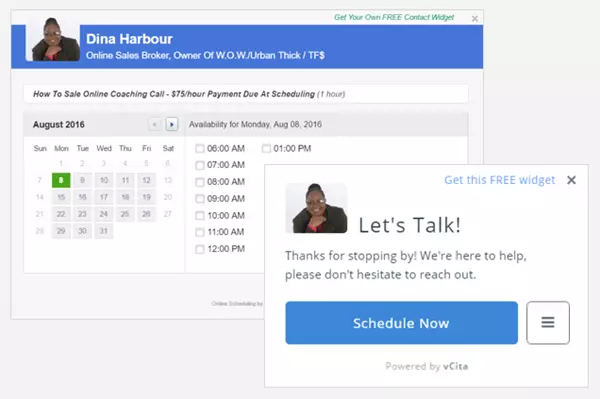Select August 26 on the calendar
Viewport: 600px width, 399px height.
tap(147, 214)
